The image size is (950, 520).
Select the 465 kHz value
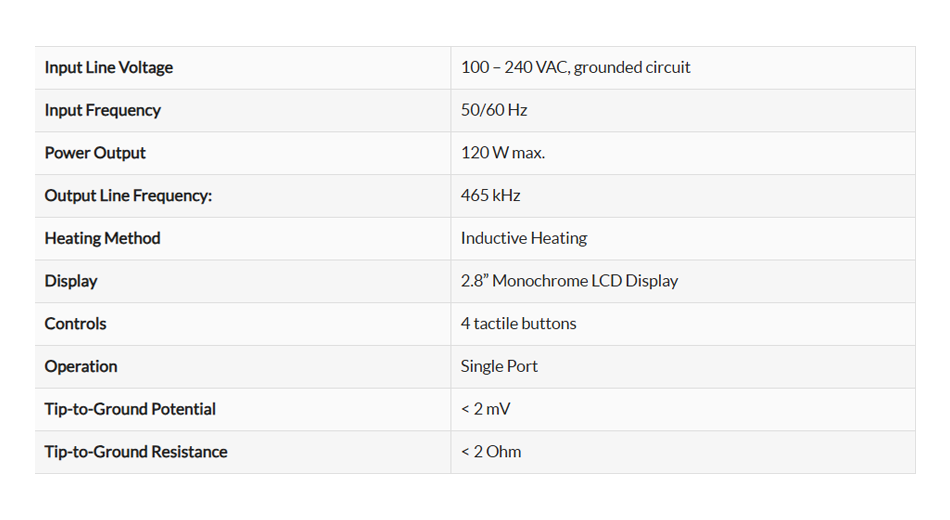tap(490, 196)
